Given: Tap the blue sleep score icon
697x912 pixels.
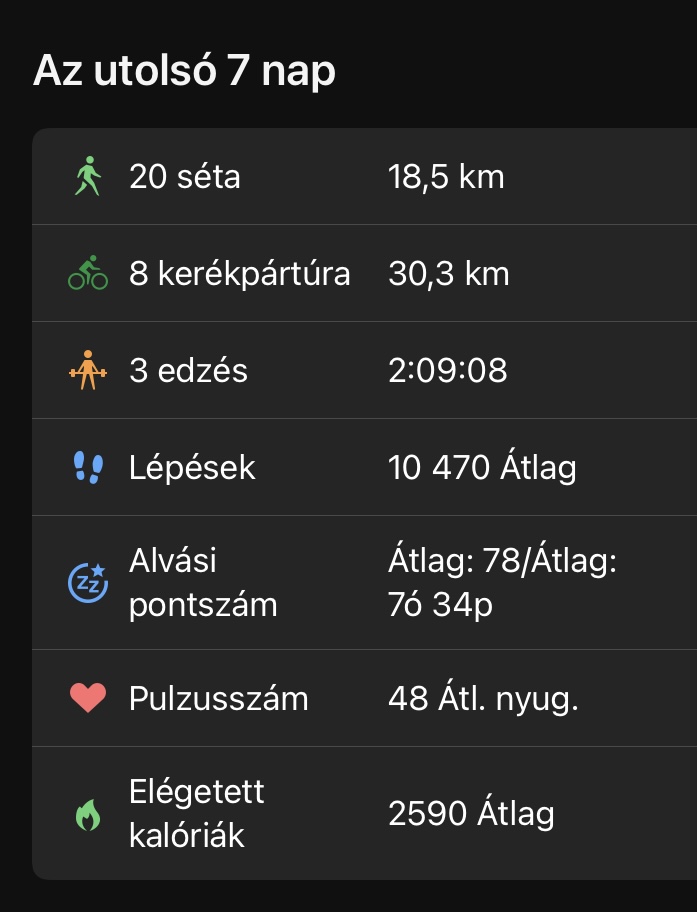Looking at the screenshot, I should (x=88, y=582).
